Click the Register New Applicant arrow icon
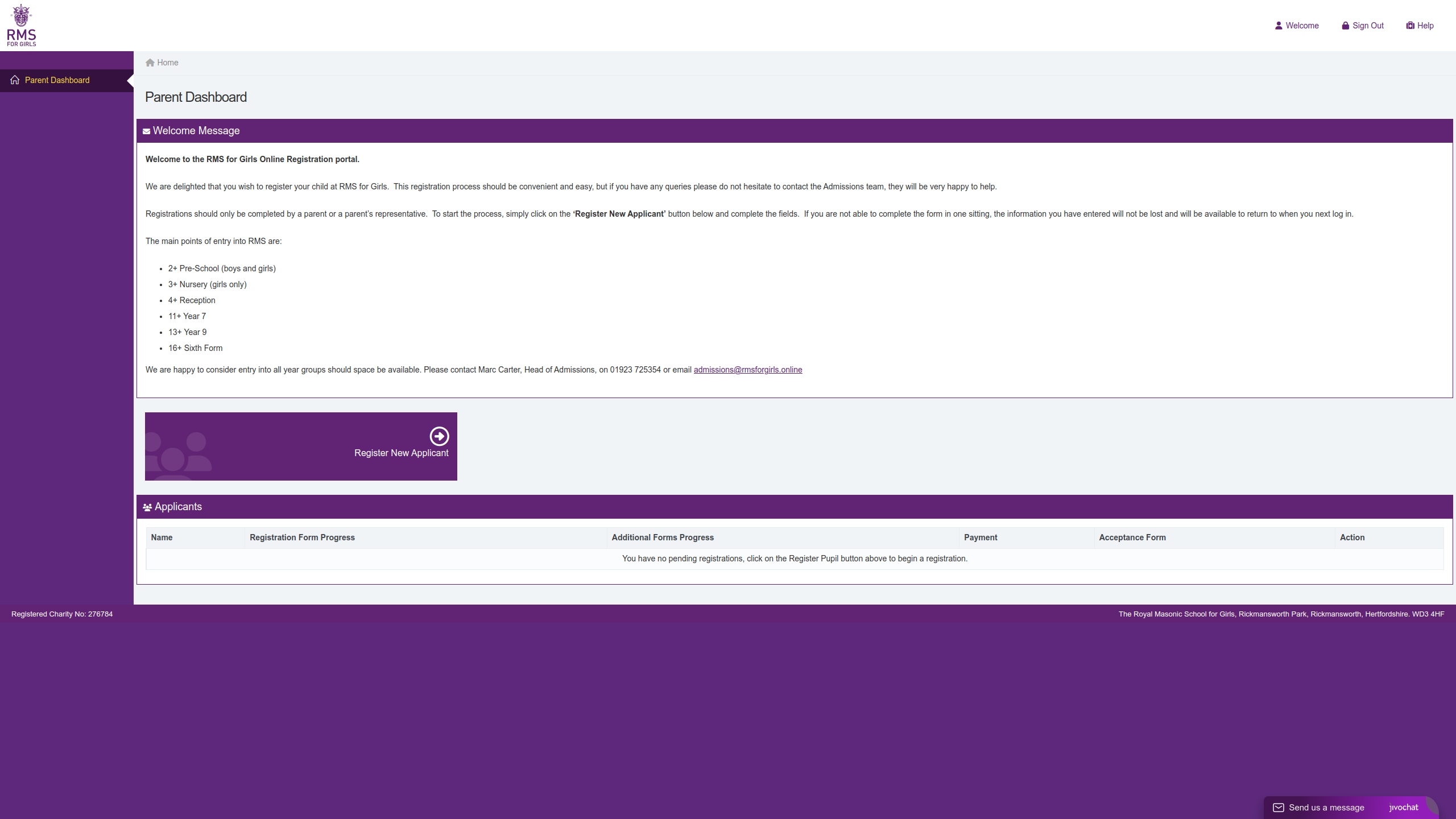The width and height of the screenshot is (1456, 819). [439, 436]
